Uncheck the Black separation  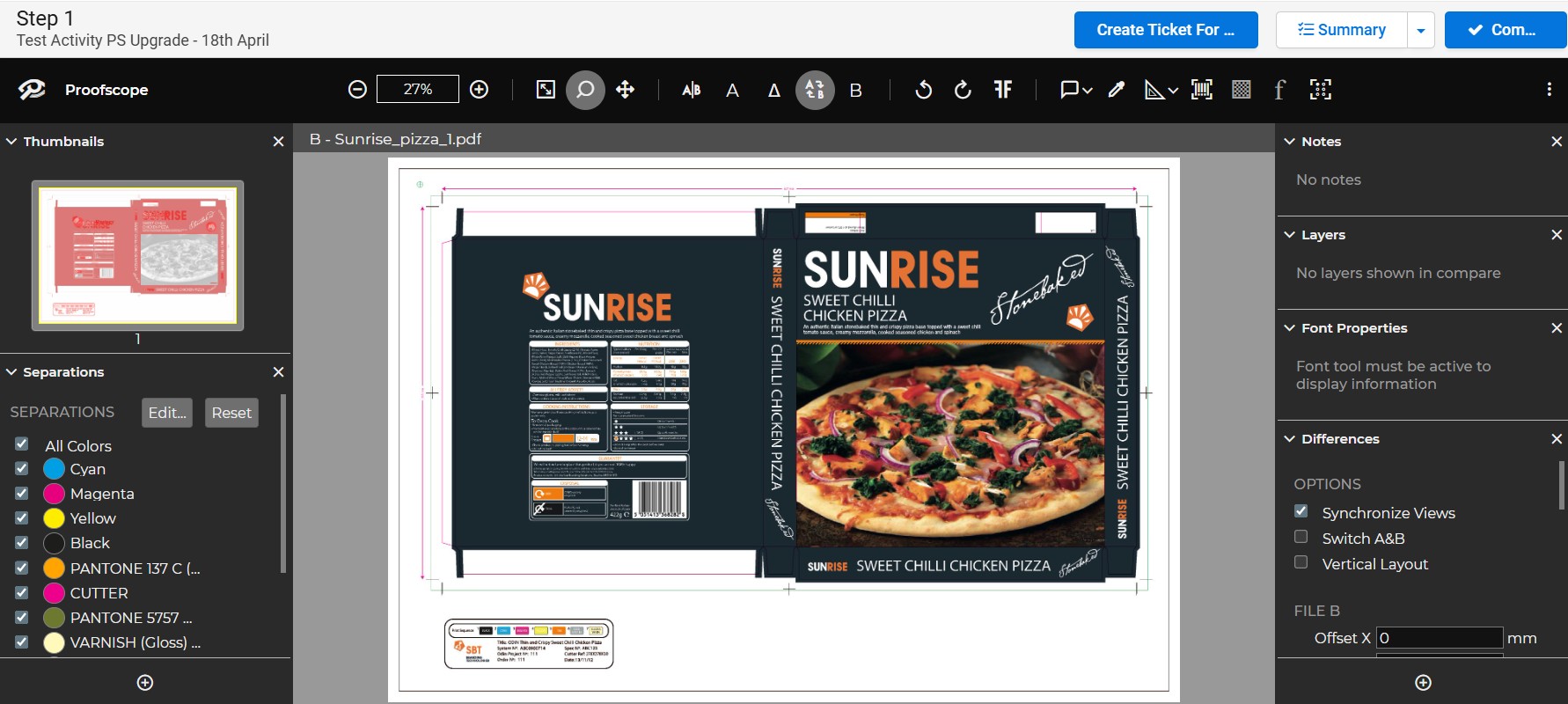(x=22, y=542)
